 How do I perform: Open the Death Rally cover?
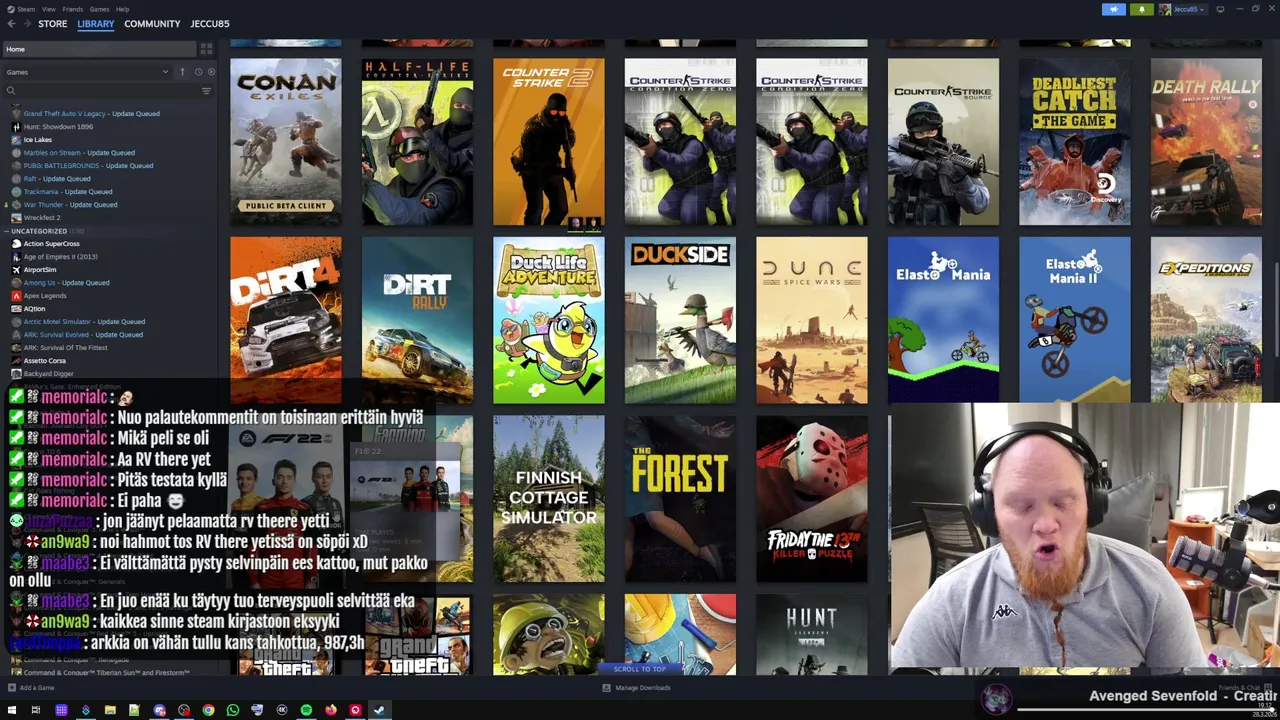tap(1206, 142)
